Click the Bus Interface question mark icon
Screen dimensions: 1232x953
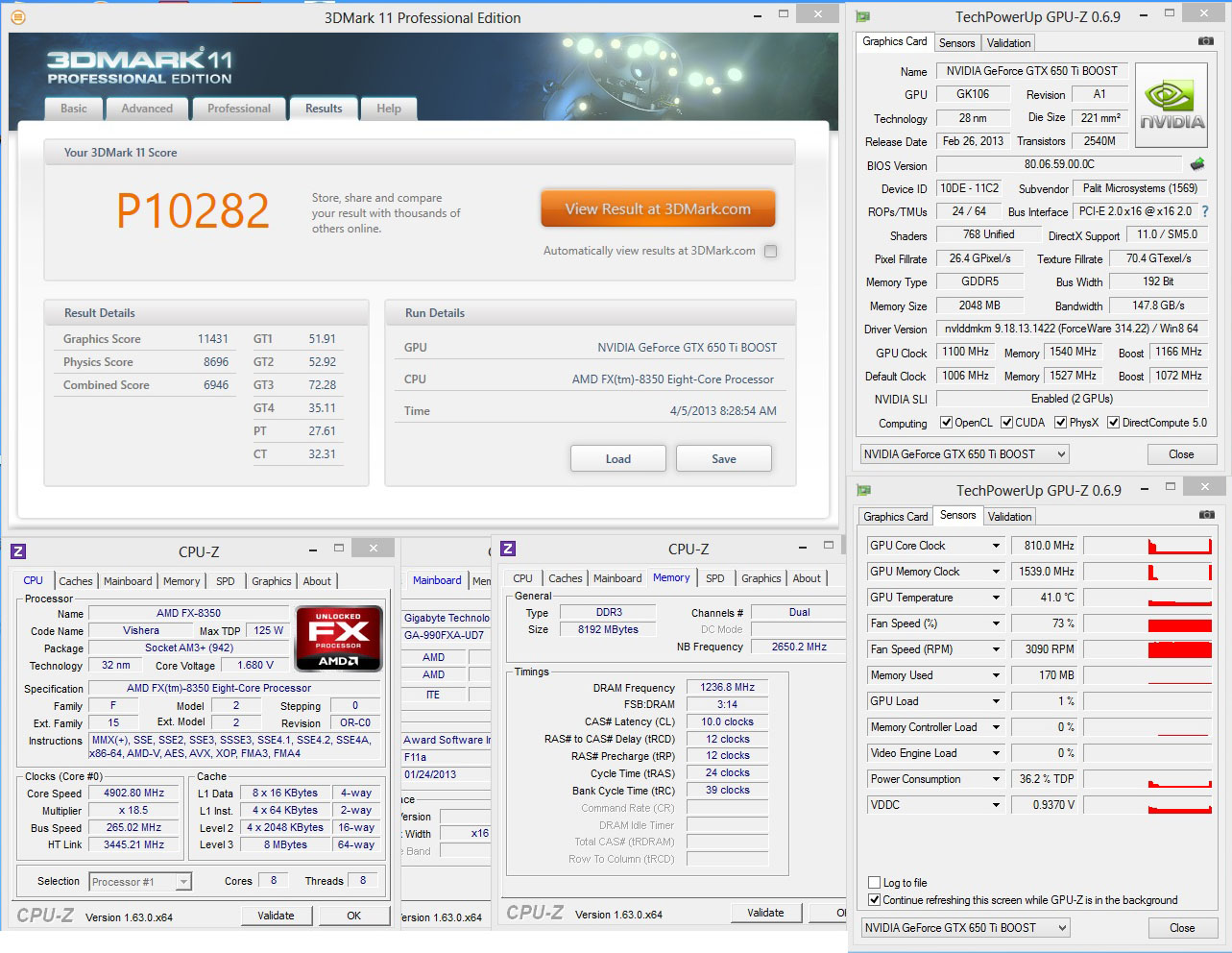tap(1205, 211)
